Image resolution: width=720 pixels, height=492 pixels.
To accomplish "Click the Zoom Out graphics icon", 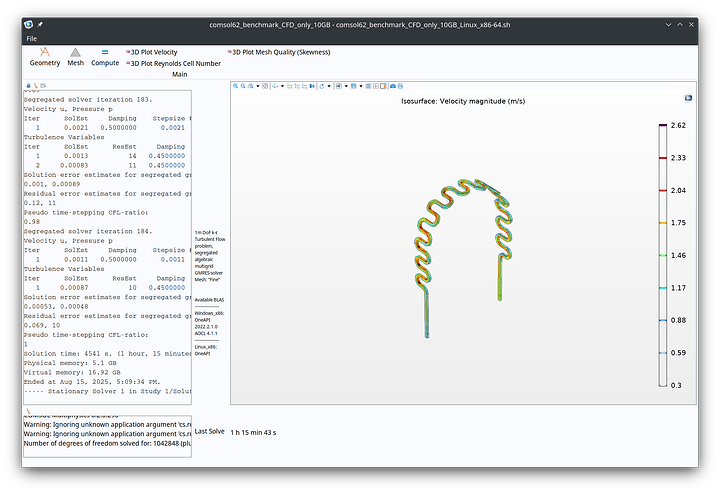I will pos(243,86).
